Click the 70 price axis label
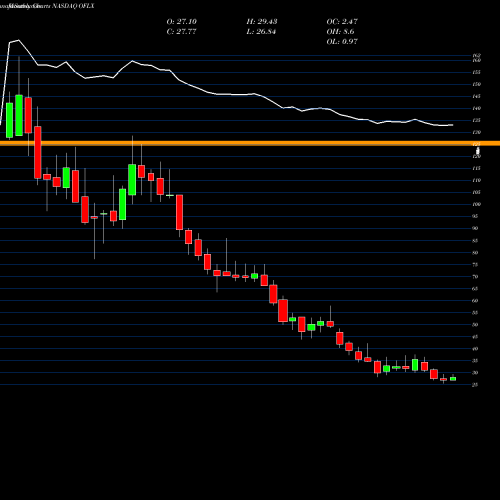 point(475,277)
